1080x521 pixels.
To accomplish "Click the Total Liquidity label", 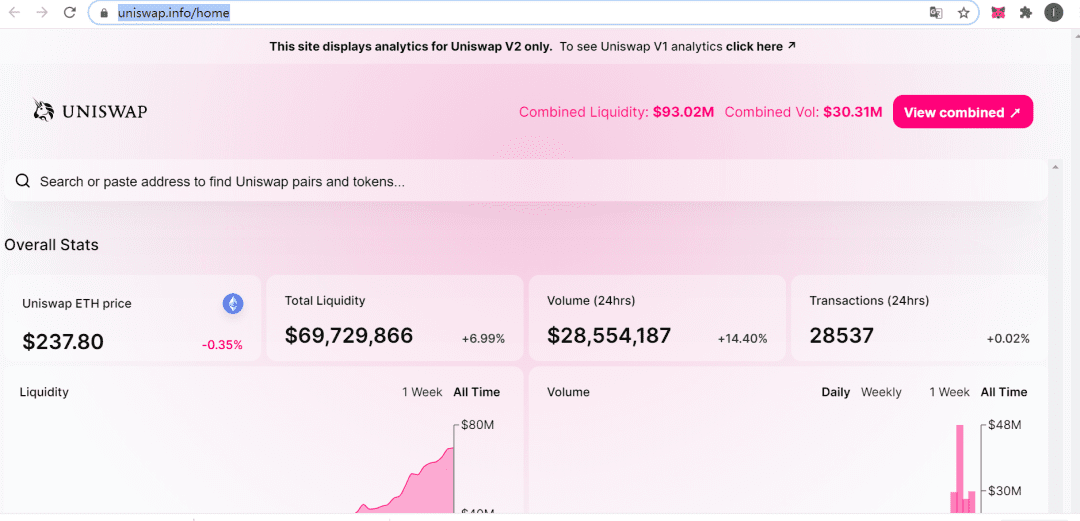I will tap(324, 300).
